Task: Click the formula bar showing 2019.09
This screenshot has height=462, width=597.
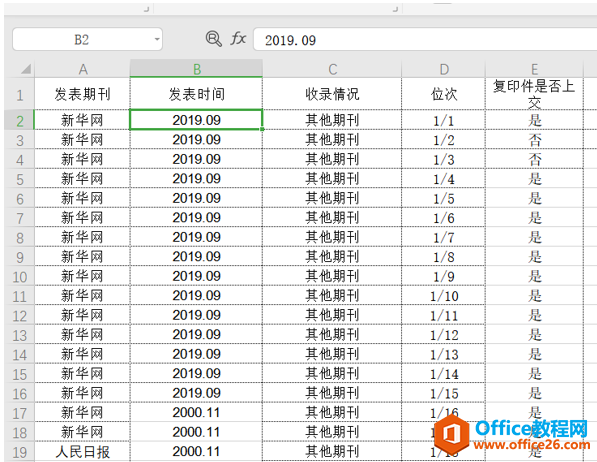Action: pos(425,40)
